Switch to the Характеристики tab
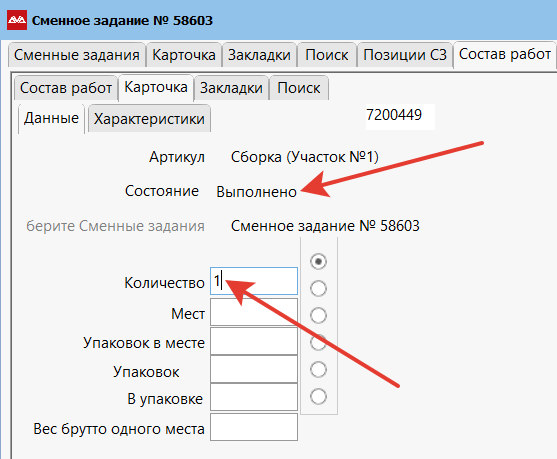557x459 pixels. pos(149,119)
